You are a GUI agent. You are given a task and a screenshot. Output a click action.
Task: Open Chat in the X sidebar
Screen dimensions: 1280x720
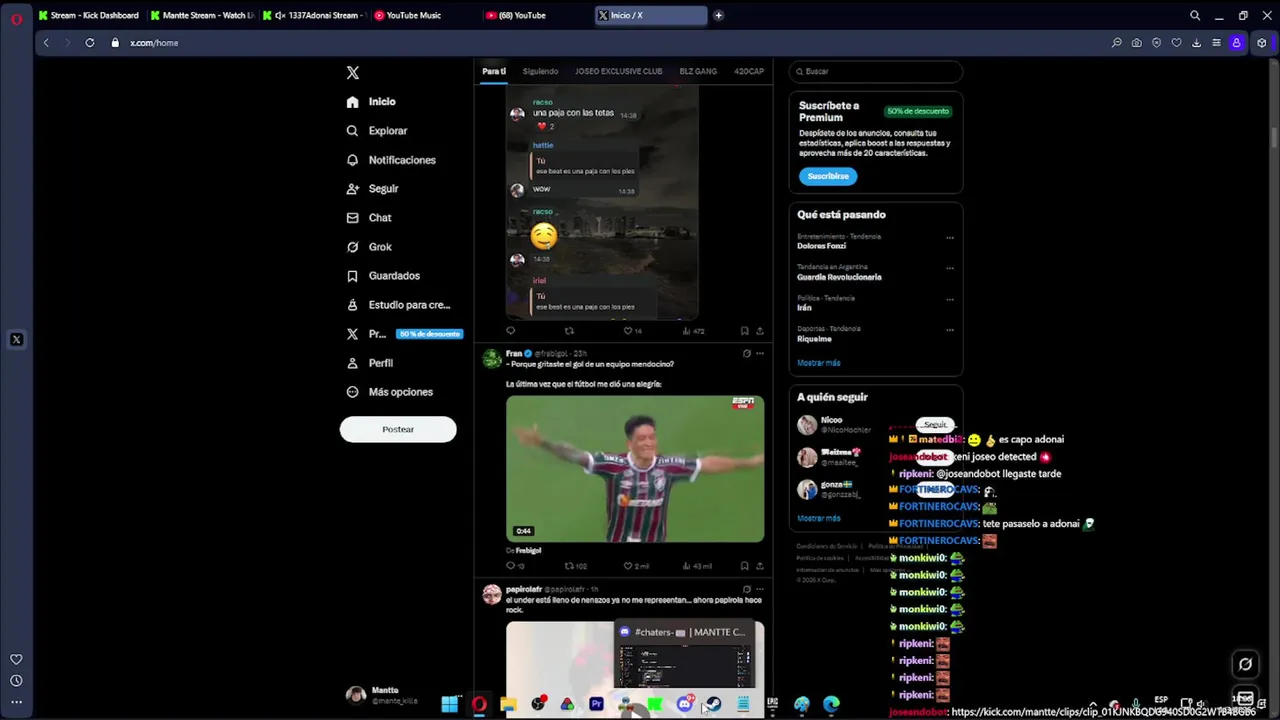click(368, 218)
